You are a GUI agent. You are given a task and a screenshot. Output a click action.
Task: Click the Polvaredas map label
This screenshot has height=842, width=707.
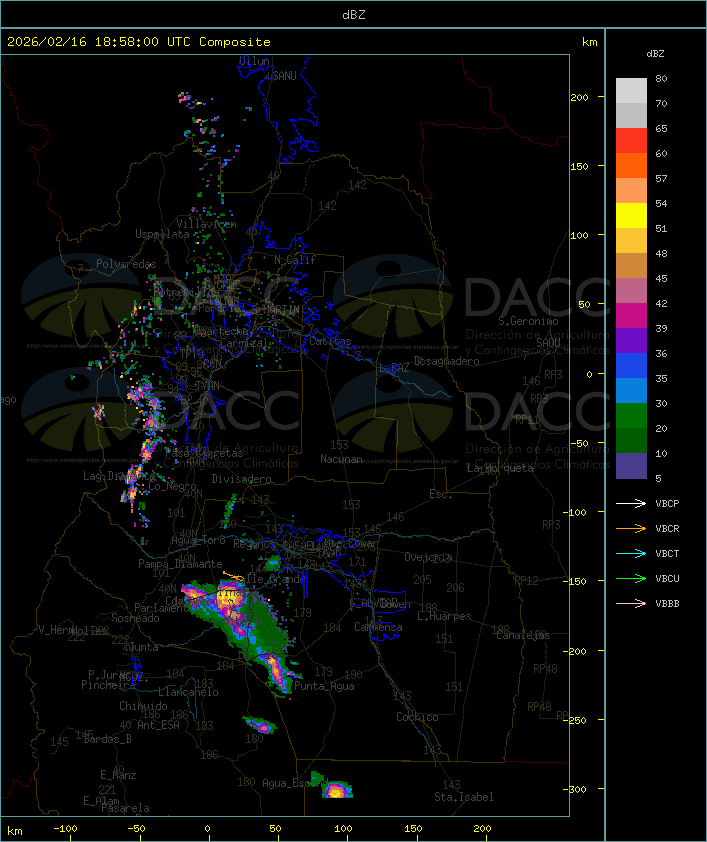(126, 264)
